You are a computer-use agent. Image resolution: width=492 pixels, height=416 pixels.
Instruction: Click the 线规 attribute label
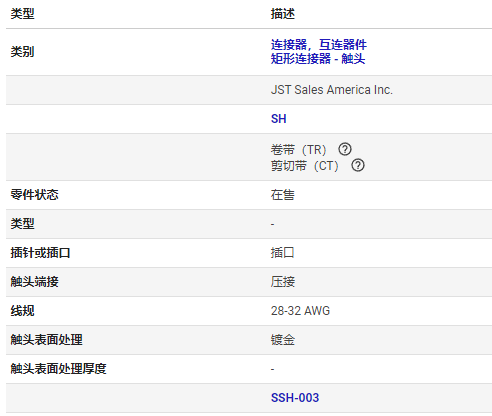click(x=22, y=311)
